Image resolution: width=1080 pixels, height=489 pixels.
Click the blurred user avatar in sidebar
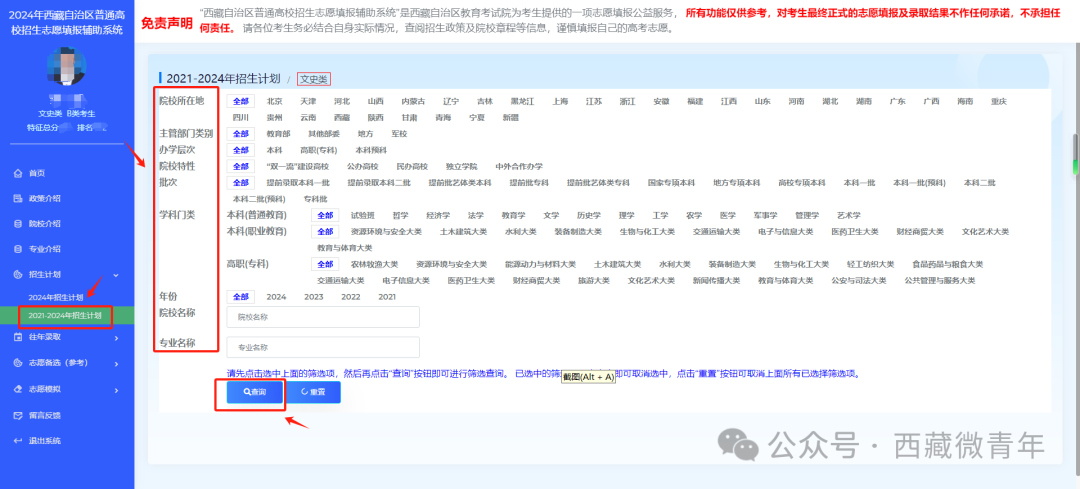point(66,66)
